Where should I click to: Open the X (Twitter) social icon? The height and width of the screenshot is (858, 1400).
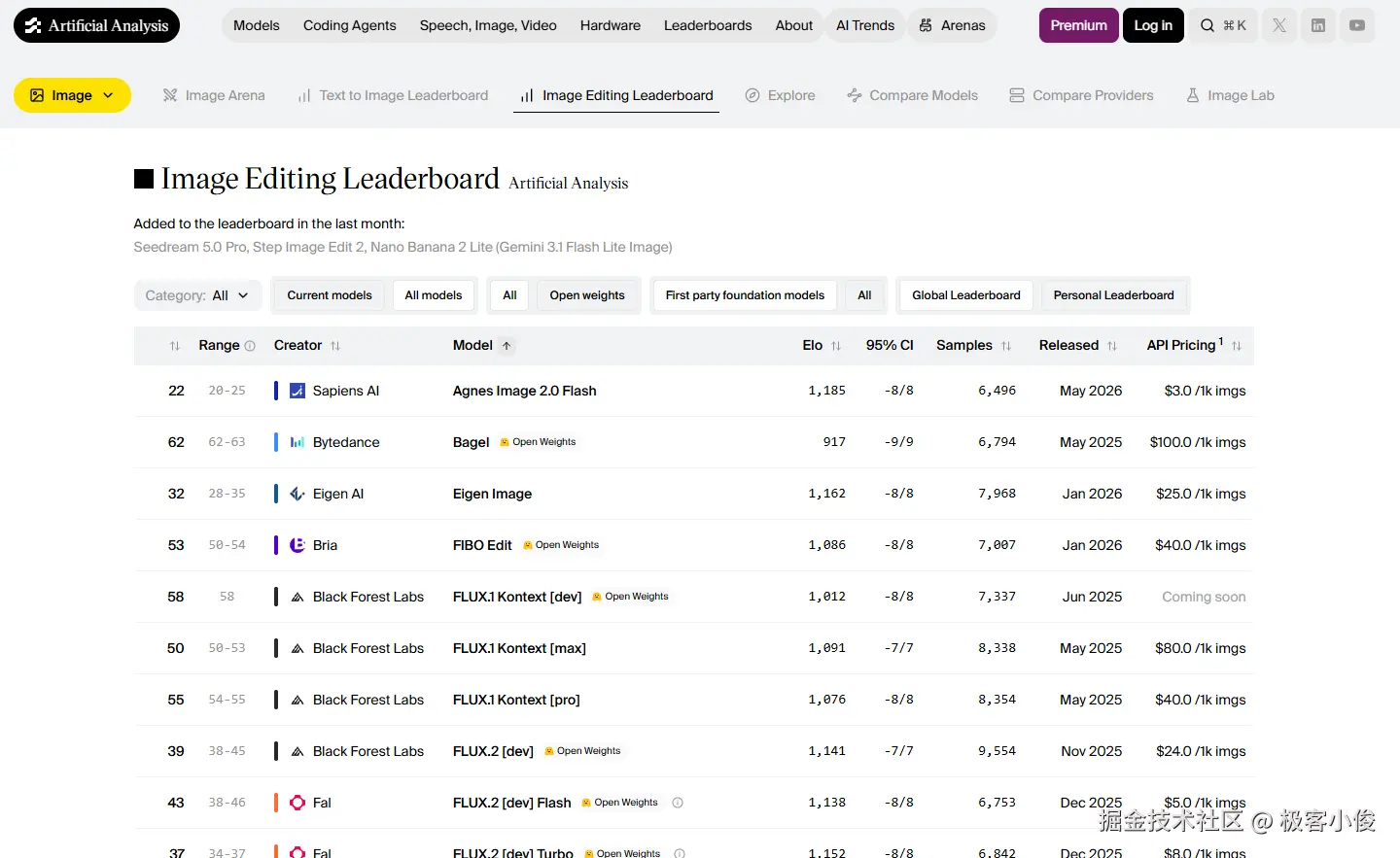click(1279, 25)
